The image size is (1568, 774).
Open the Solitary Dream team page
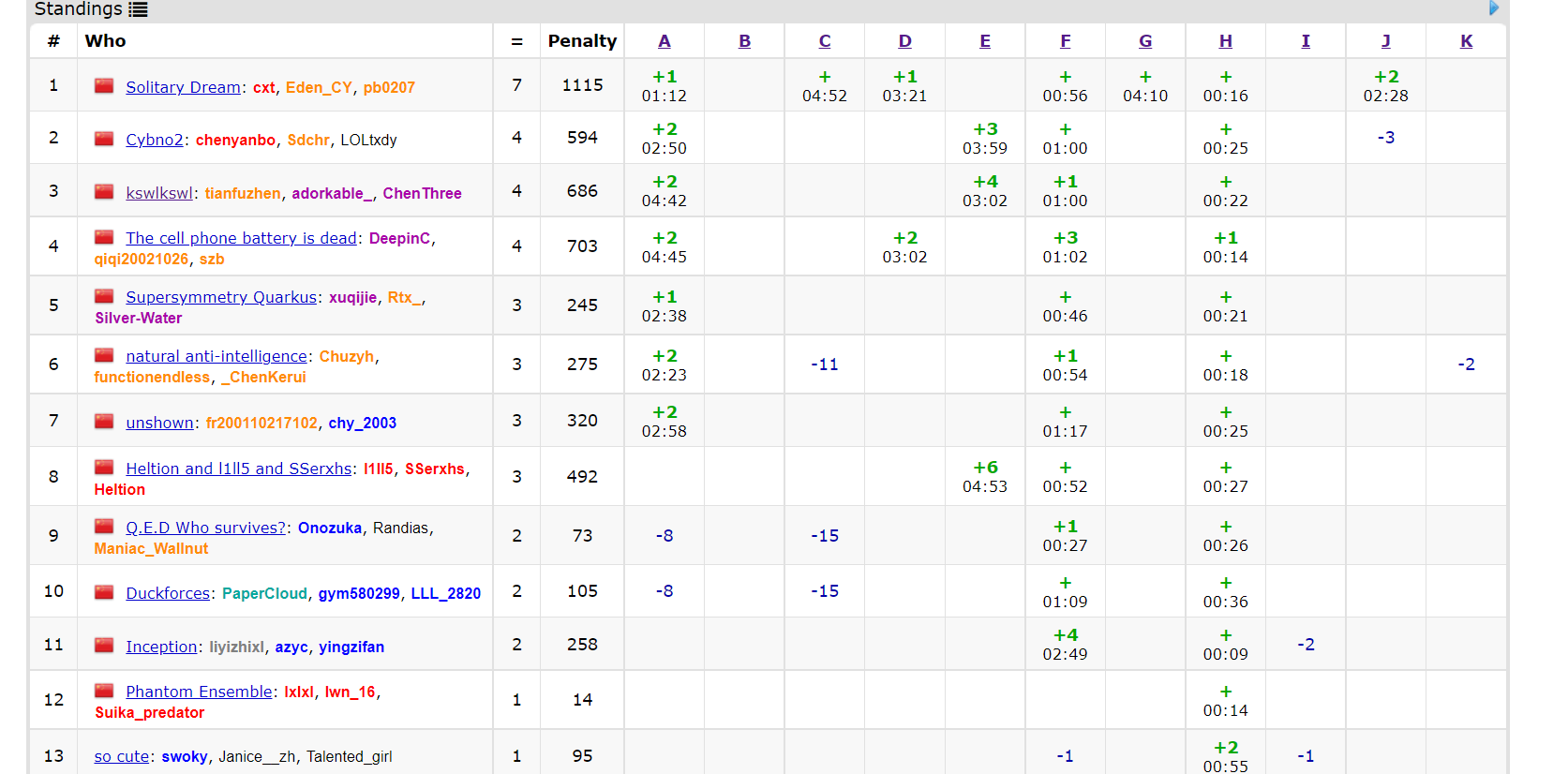(x=183, y=87)
